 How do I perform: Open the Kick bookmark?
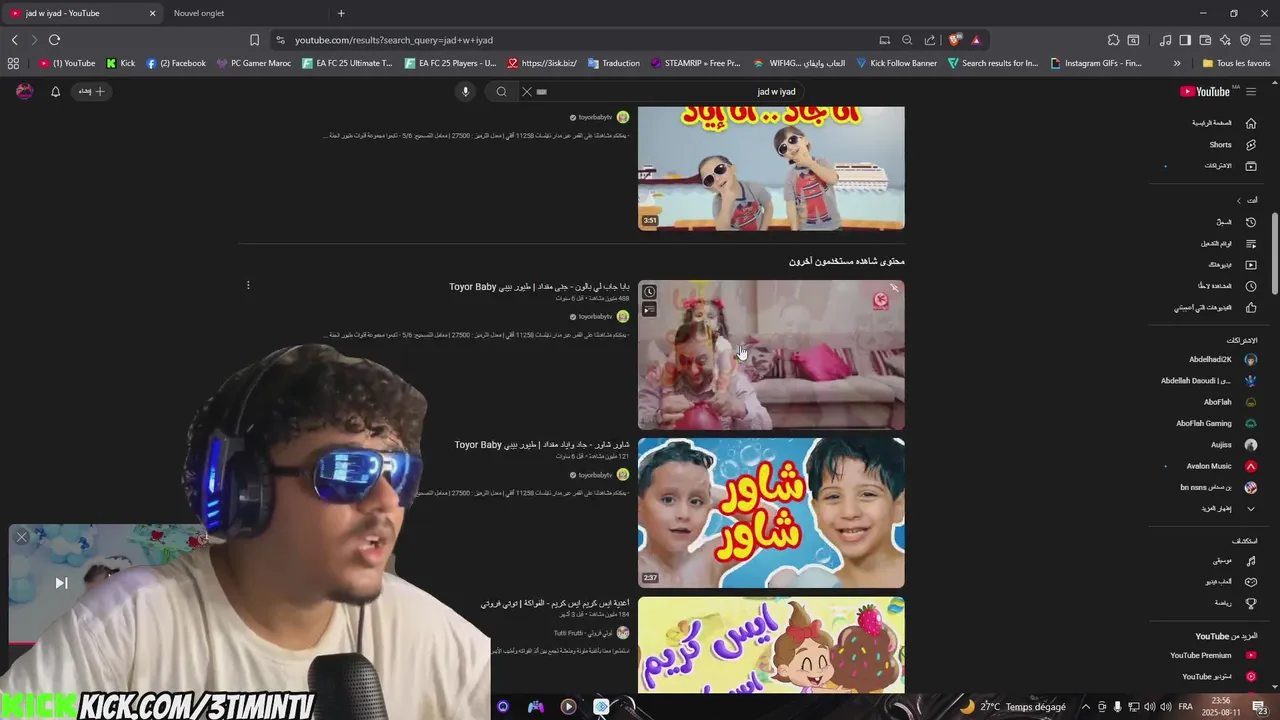[120, 63]
